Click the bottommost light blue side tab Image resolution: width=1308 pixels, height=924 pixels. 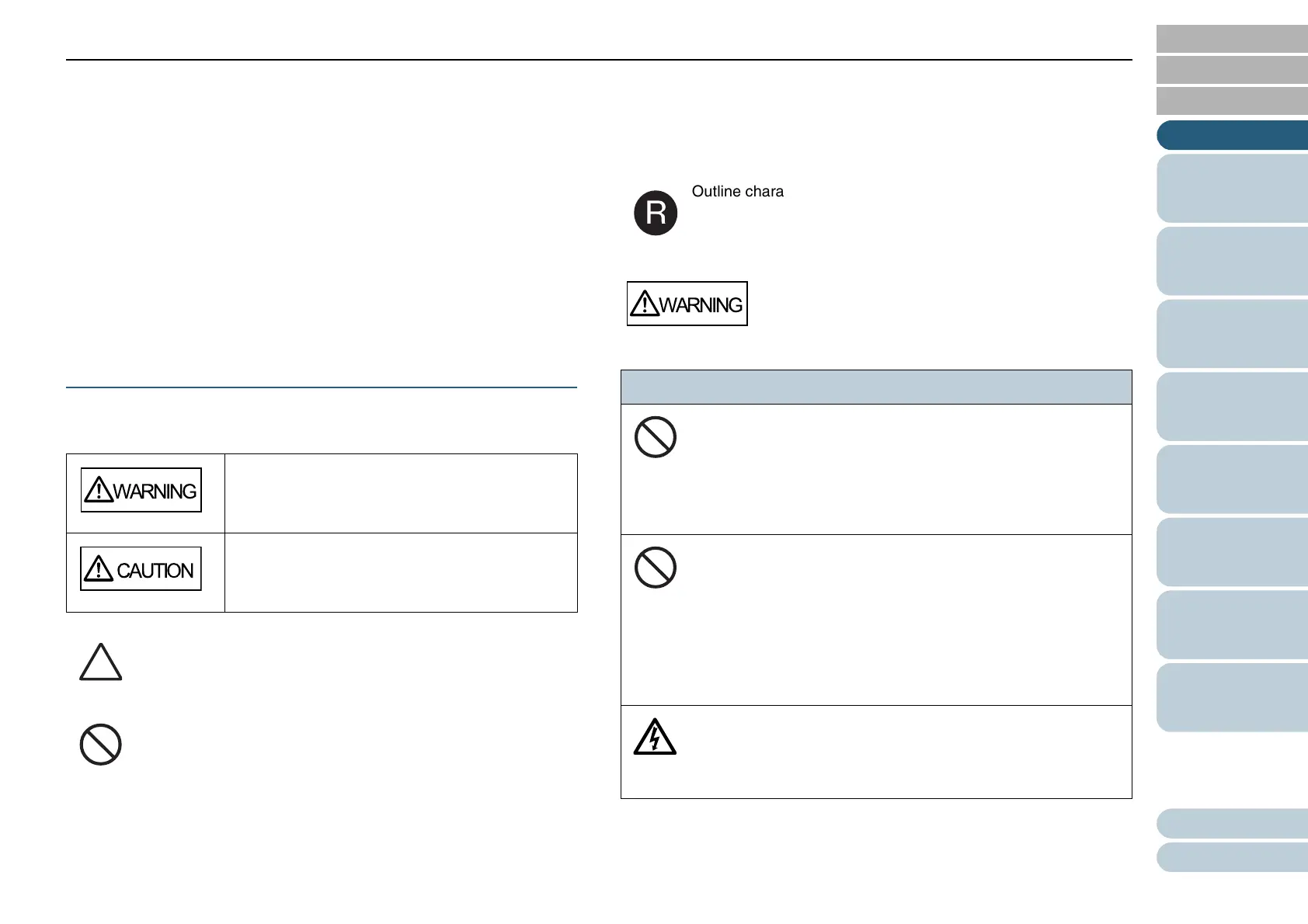coord(1232,857)
